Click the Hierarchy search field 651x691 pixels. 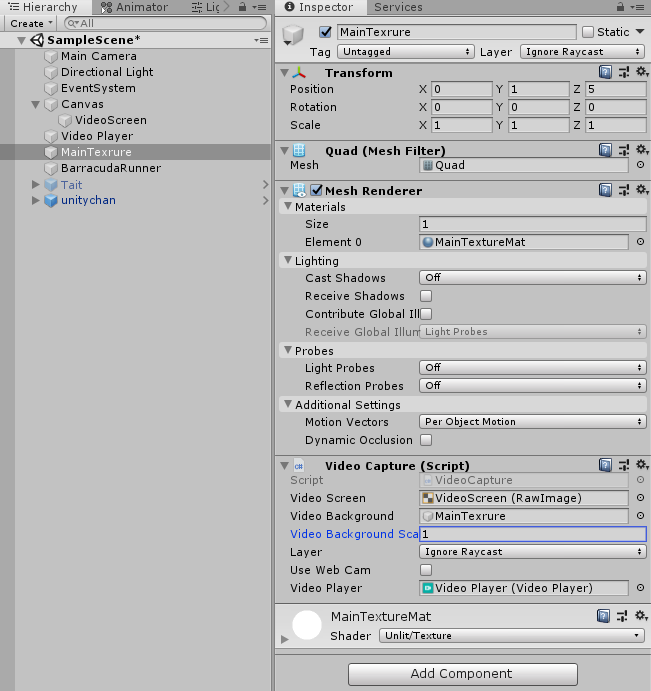pos(165,23)
